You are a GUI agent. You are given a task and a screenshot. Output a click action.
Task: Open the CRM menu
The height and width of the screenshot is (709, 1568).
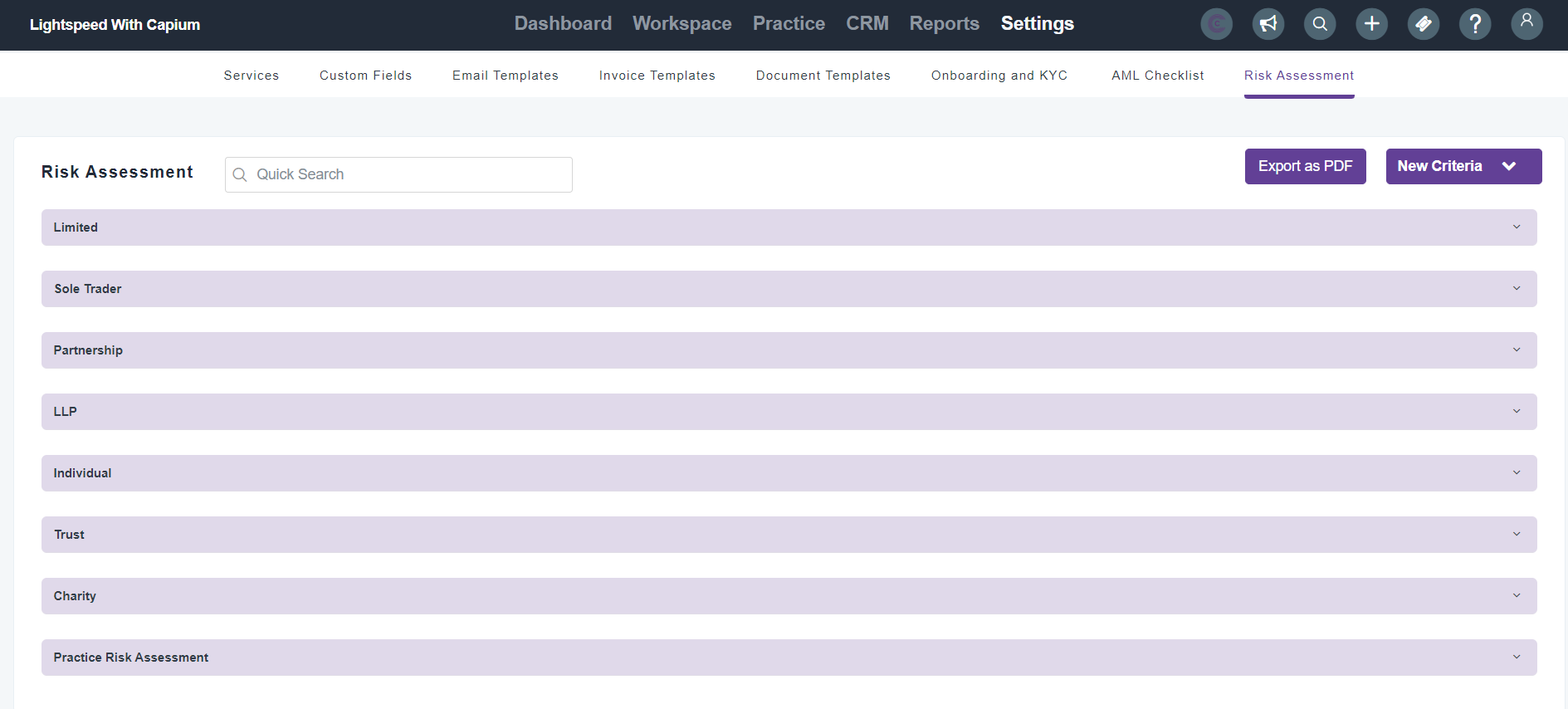pos(867,24)
